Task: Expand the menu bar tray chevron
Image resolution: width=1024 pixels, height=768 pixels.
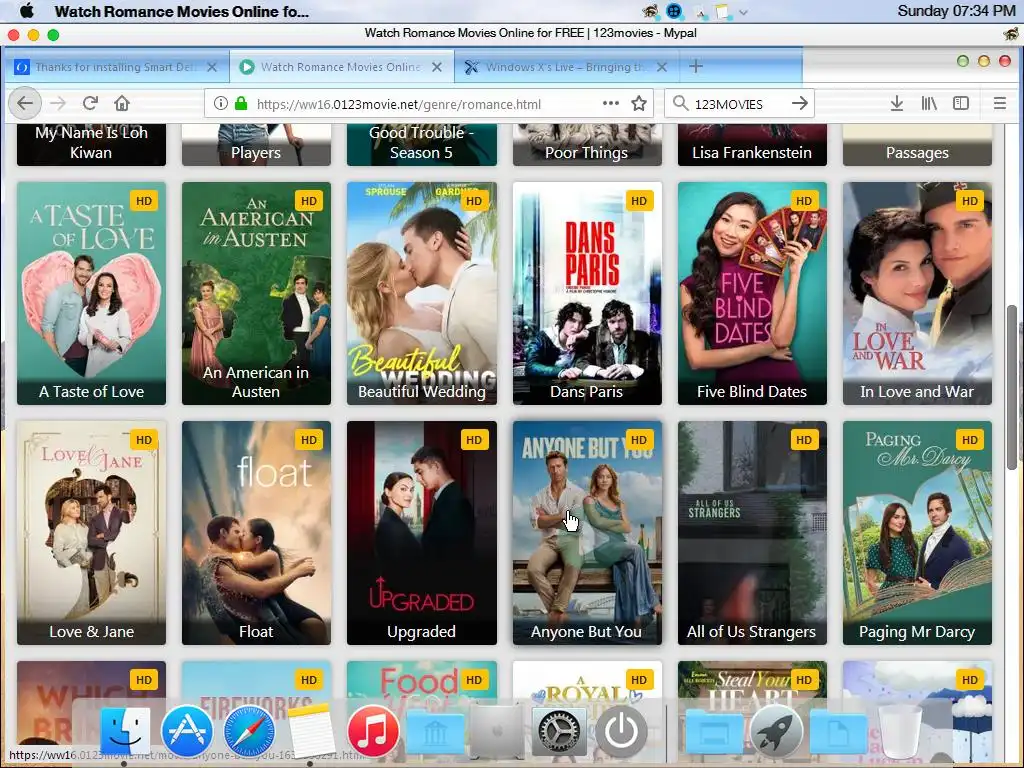Action: pyautogui.click(x=743, y=12)
